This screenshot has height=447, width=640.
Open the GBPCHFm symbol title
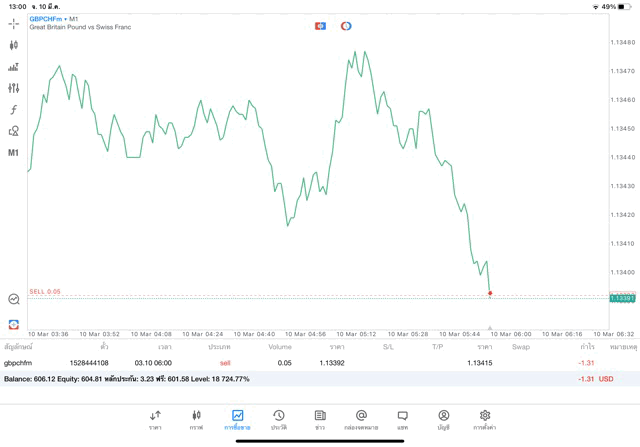(48, 18)
